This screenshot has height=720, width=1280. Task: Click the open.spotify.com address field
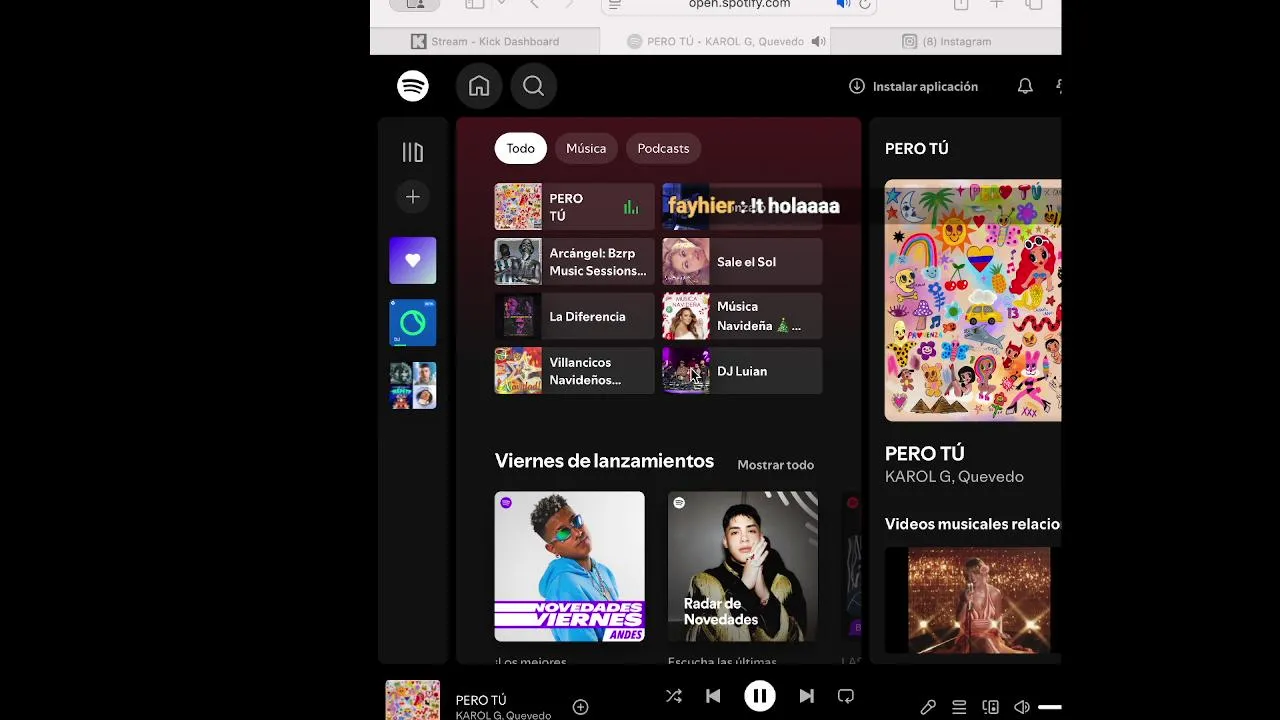(738, 5)
